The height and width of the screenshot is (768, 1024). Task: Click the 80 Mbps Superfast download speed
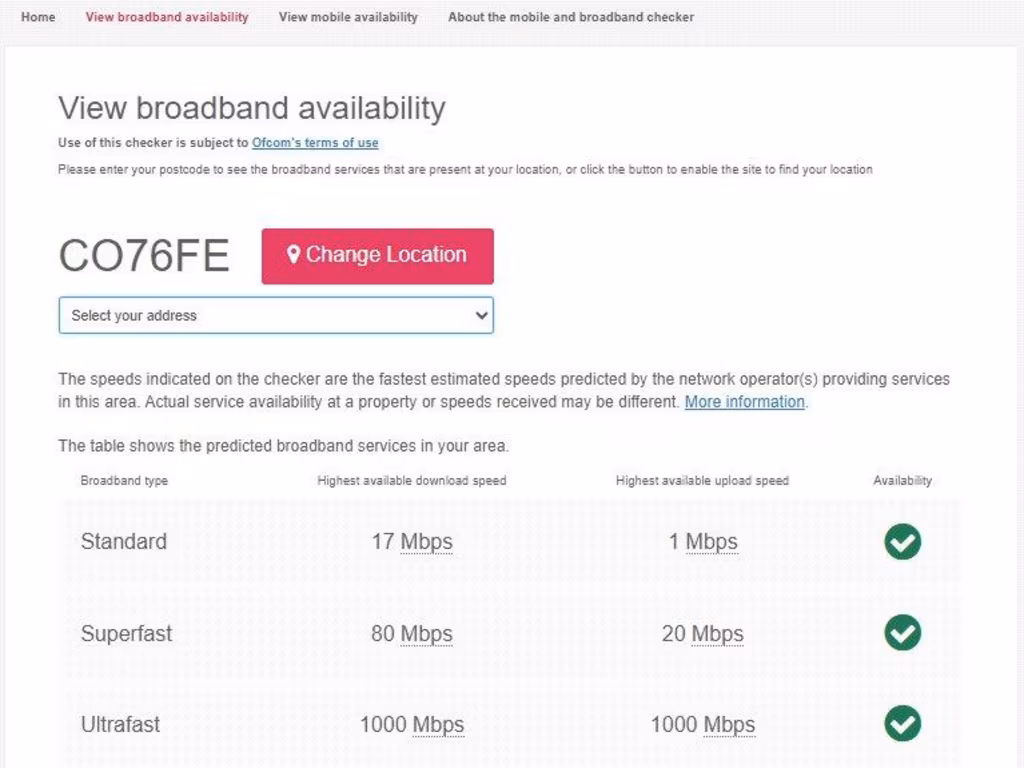coord(412,633)
